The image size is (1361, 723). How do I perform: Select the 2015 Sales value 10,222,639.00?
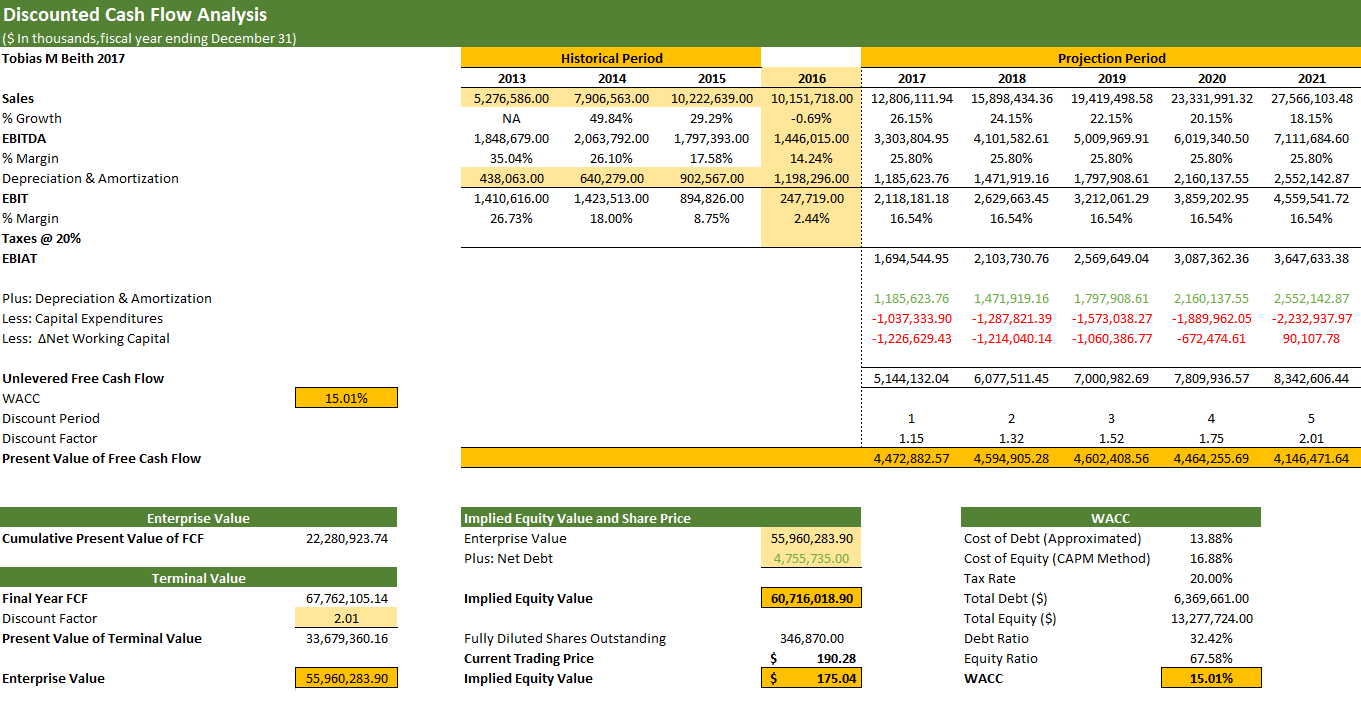click(711, 98)
